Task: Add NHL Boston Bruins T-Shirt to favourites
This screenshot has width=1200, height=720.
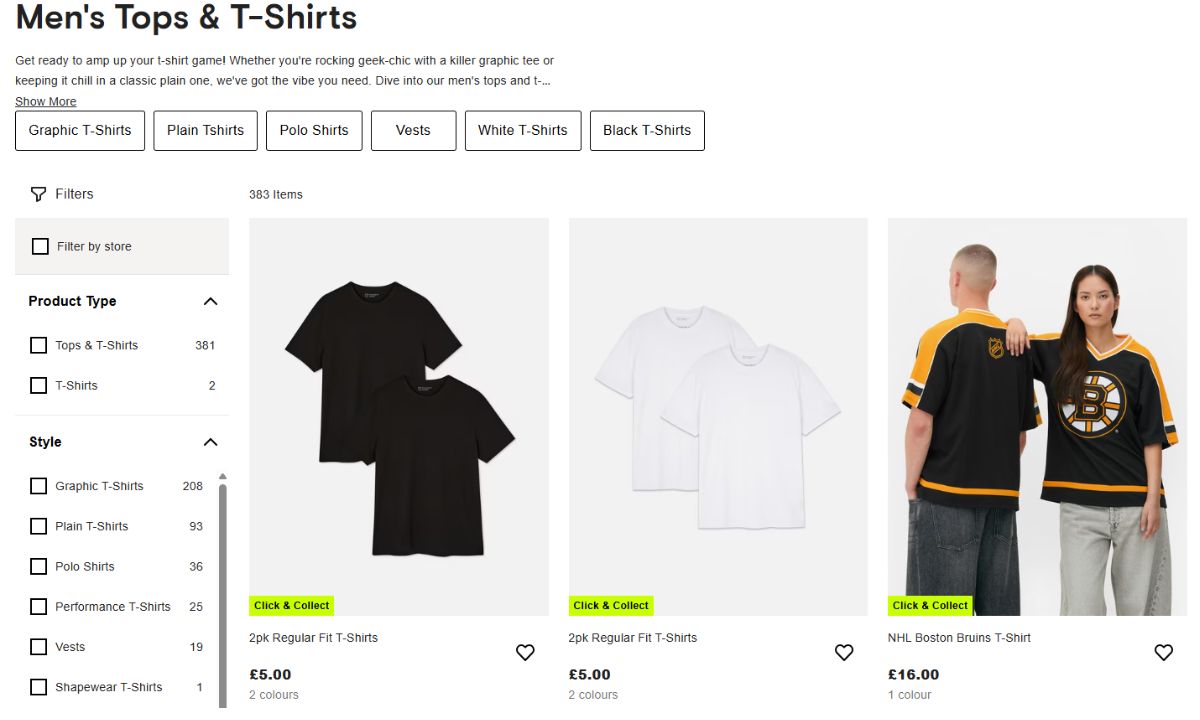Action: 1163,652
